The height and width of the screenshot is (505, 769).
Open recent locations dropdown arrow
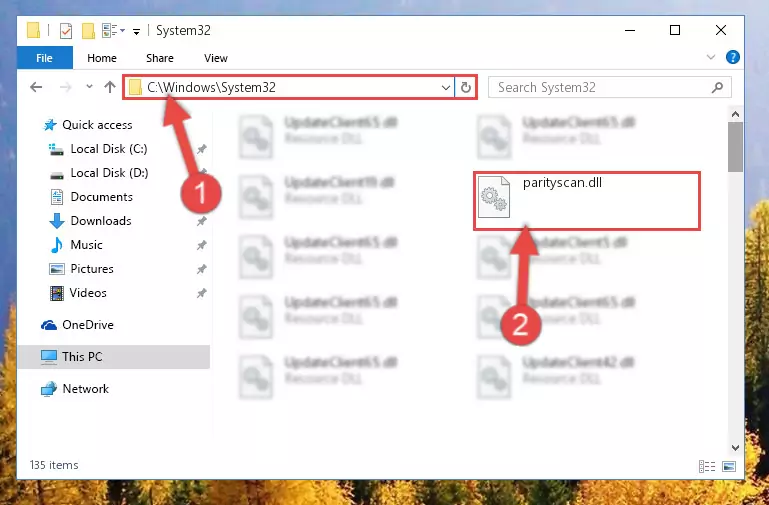coord(89,87)
